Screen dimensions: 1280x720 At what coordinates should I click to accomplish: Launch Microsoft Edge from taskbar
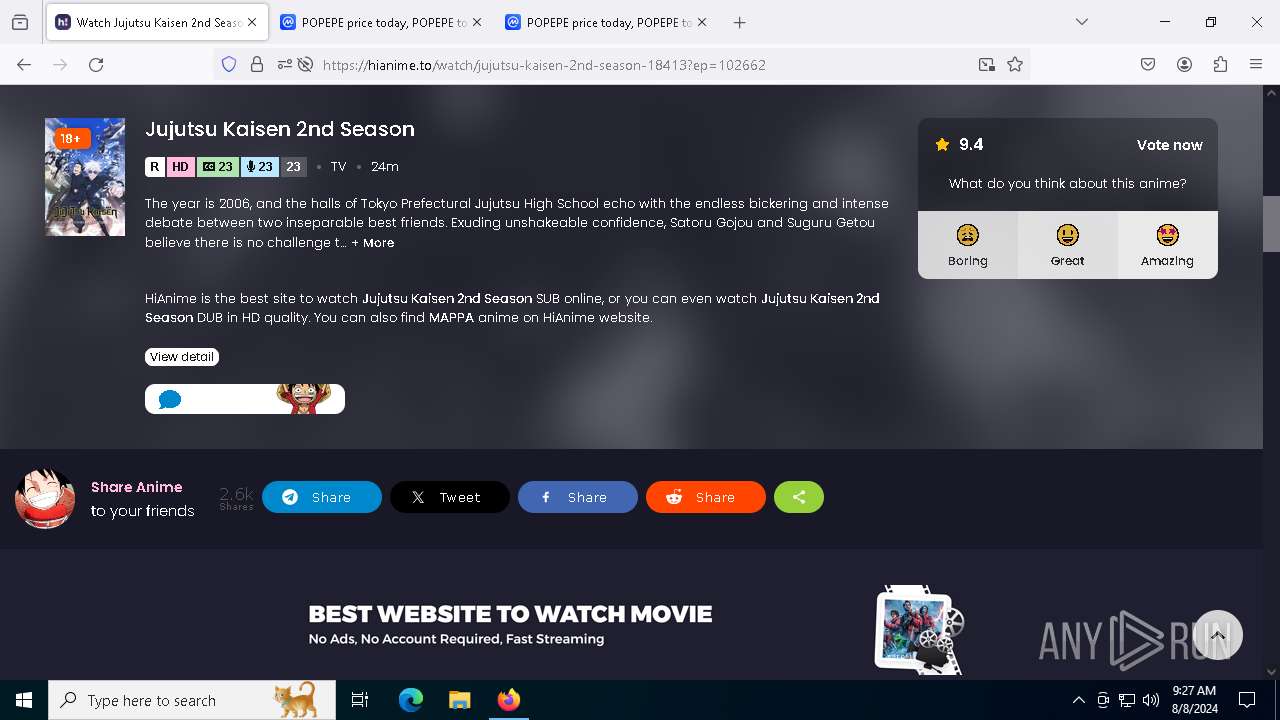coord(411,700)
